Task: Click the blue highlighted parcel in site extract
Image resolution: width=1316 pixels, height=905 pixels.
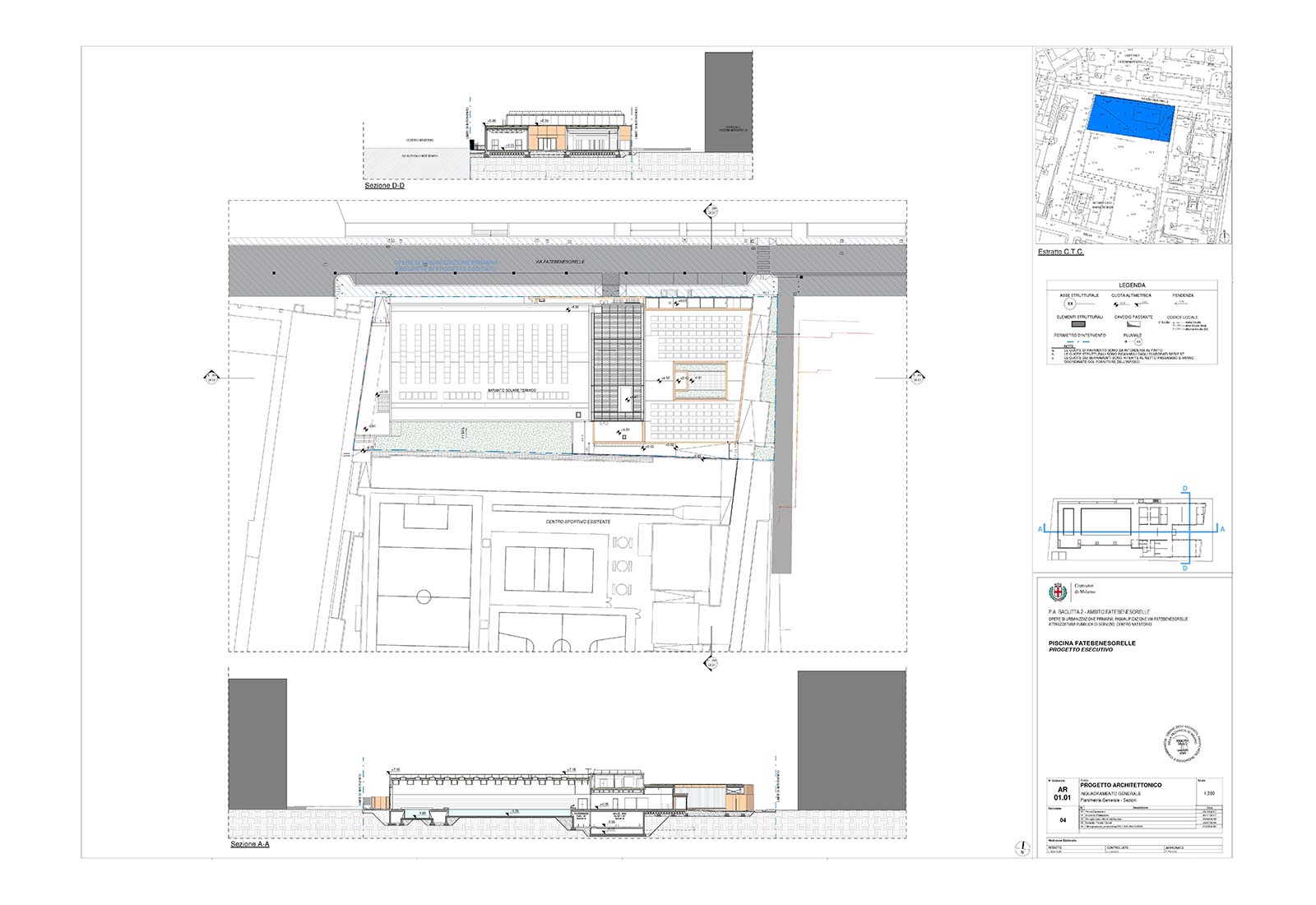Action: [1132, 117]
